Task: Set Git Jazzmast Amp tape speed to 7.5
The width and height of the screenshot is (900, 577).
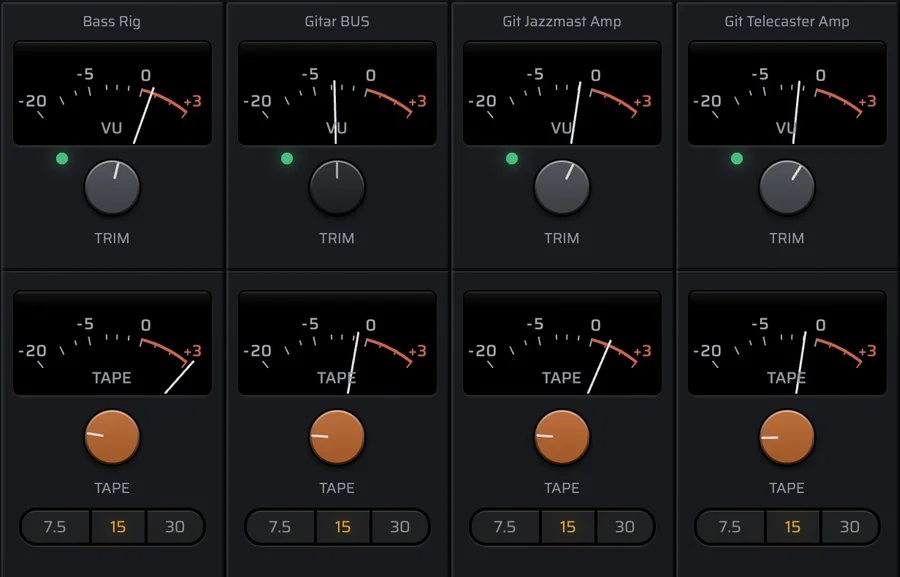Action: point(506,526)
